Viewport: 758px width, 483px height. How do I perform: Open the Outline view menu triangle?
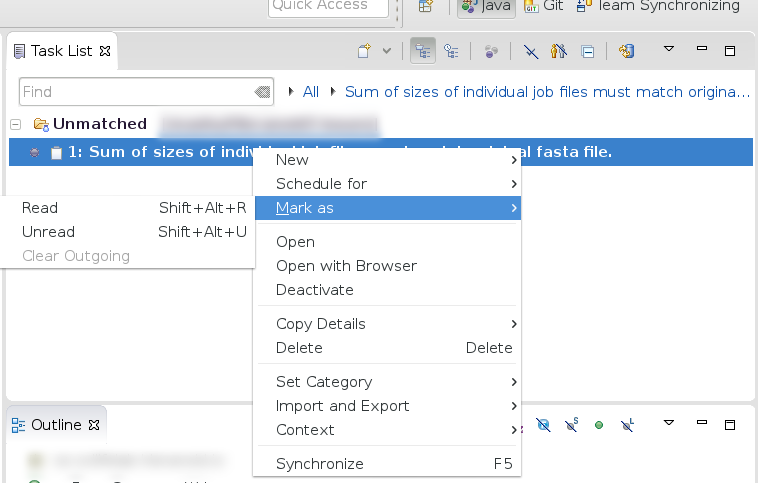tap(669, 423)
